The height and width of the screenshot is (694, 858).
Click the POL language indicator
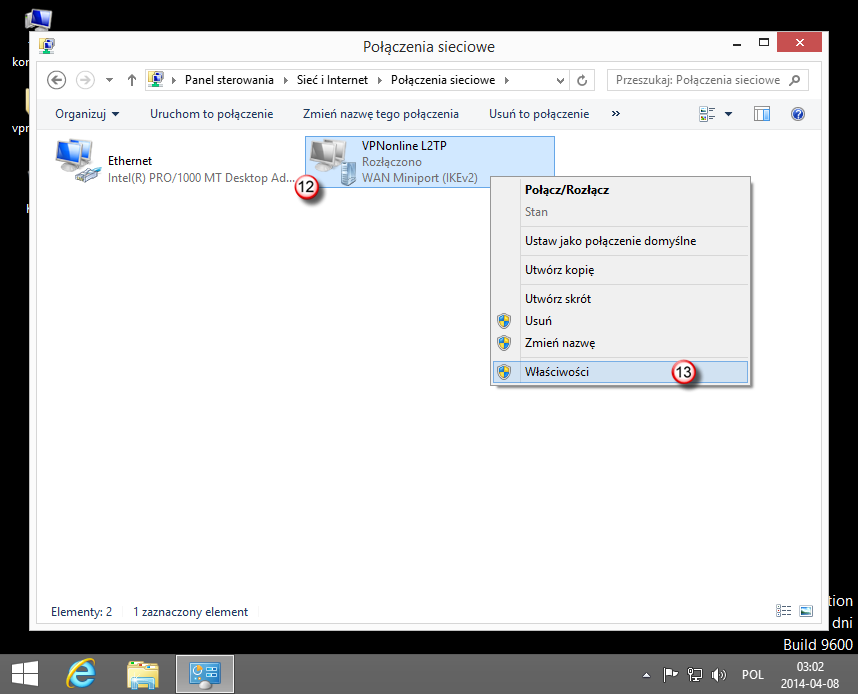752,675
